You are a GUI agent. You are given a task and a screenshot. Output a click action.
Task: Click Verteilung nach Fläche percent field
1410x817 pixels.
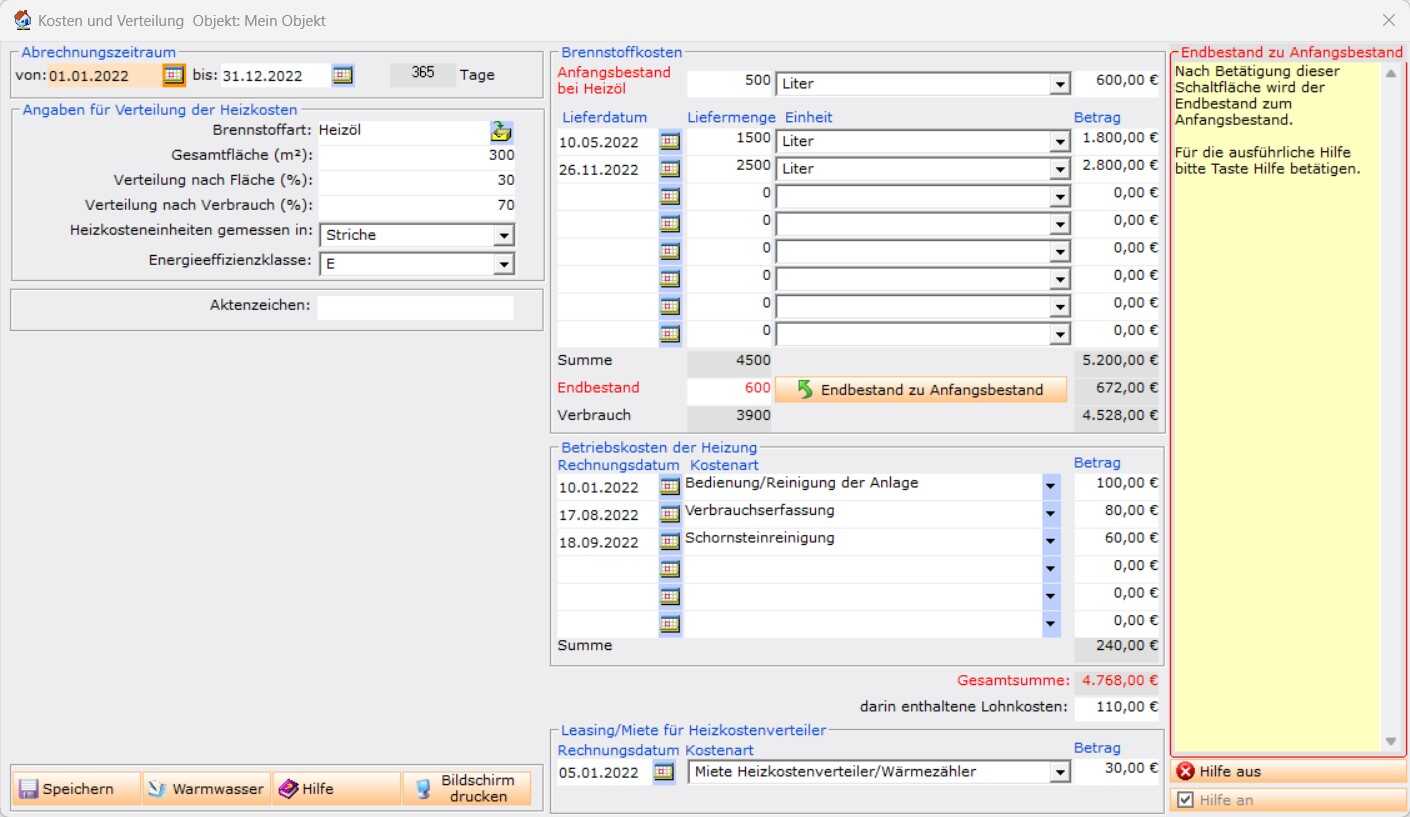[x=416, y=181]
